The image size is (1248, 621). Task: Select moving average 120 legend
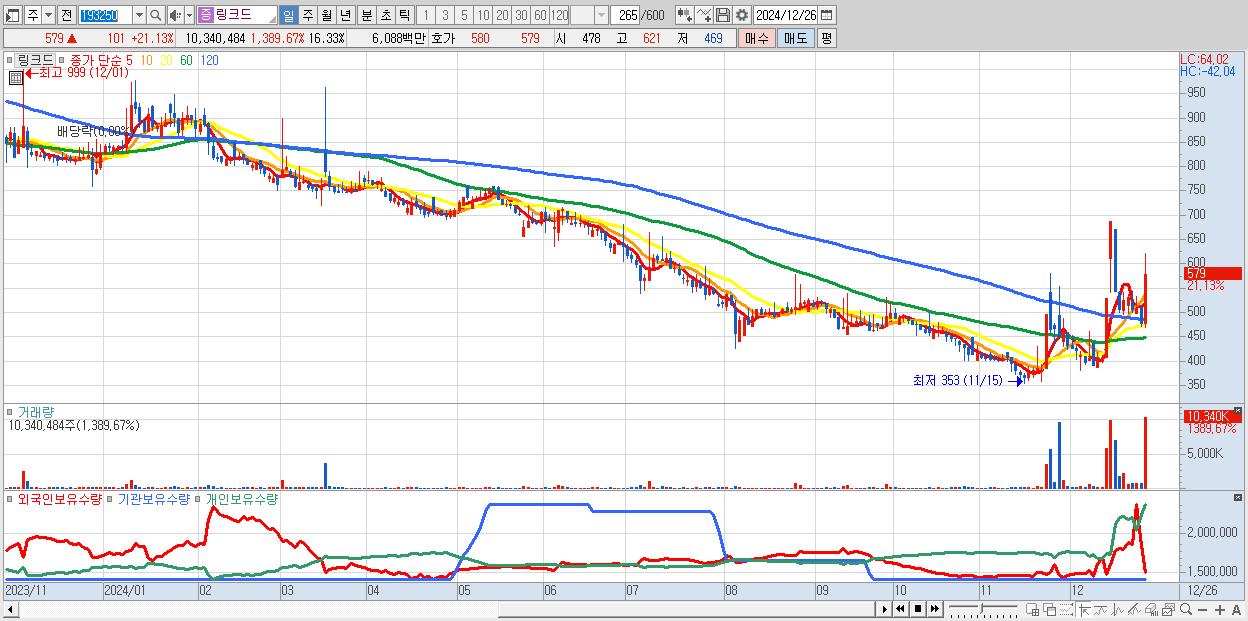point(210,60)
